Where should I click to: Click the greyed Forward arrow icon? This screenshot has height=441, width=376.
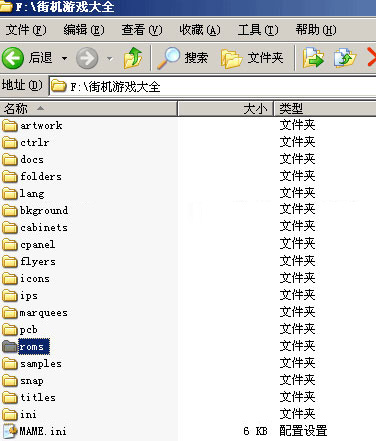coord(87,58)
